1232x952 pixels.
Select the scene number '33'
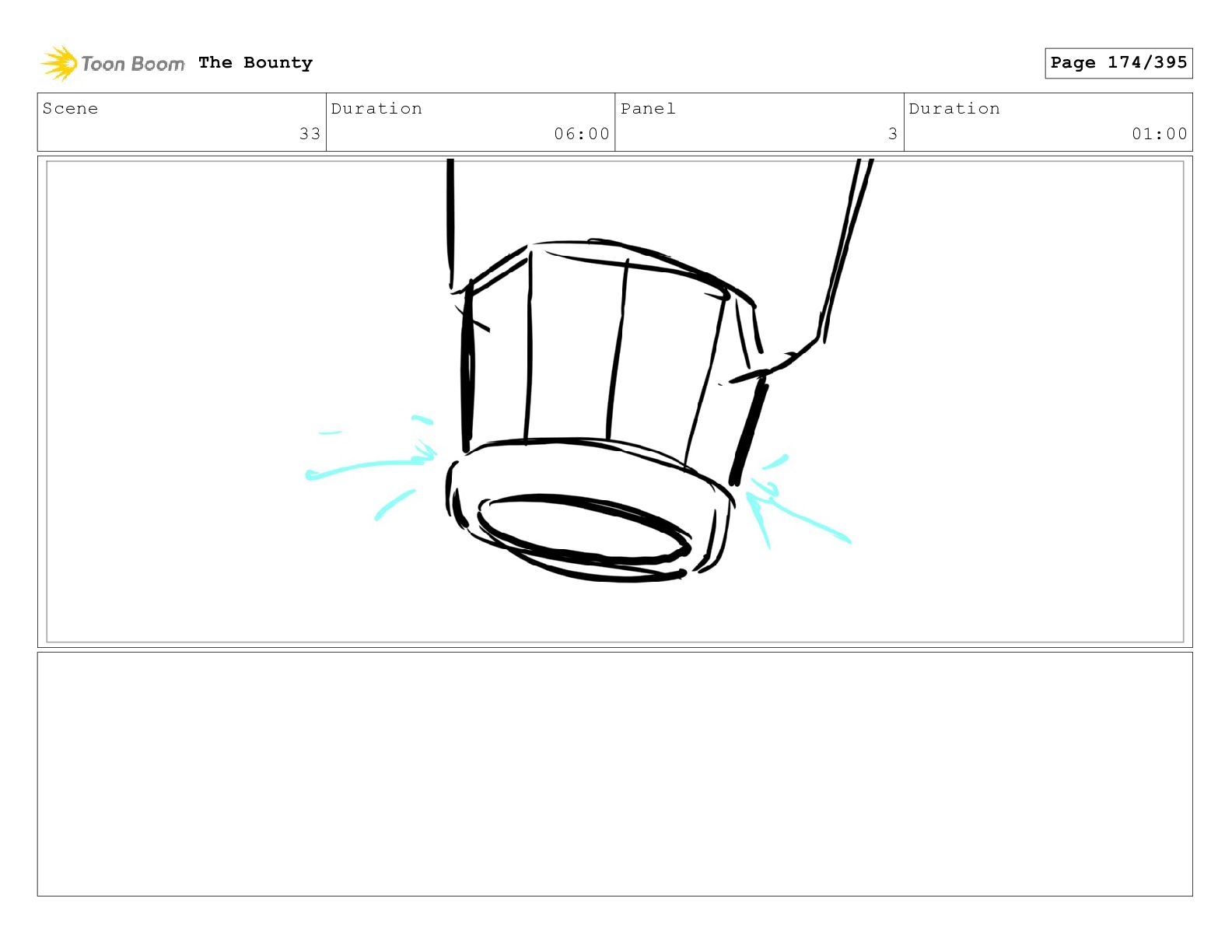pos(310,134)
